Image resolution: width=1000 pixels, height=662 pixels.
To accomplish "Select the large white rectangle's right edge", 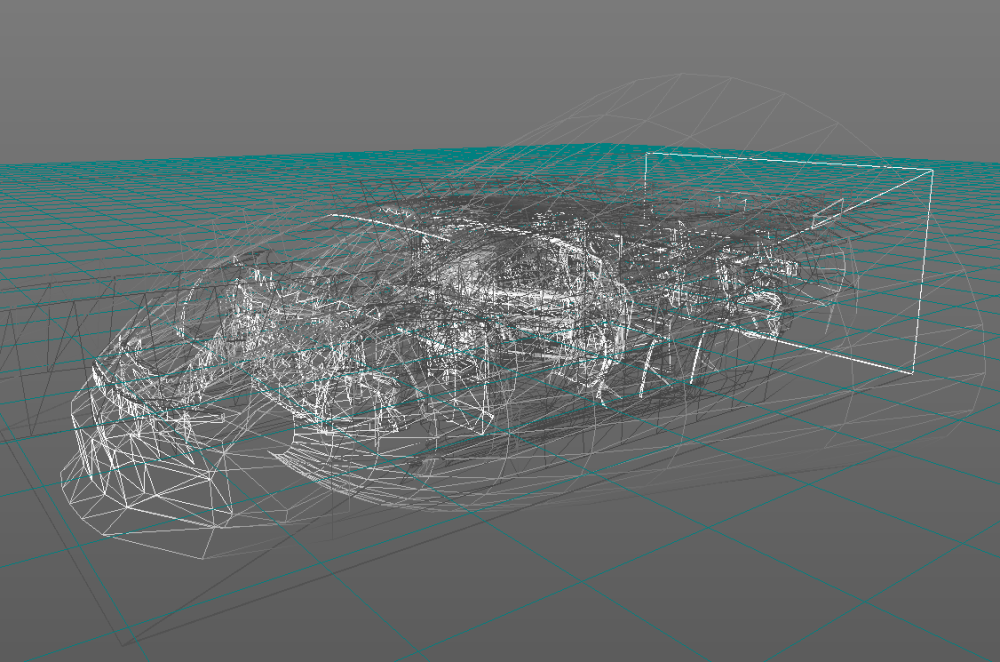I will pyautogui.click(x=923, y=270).
